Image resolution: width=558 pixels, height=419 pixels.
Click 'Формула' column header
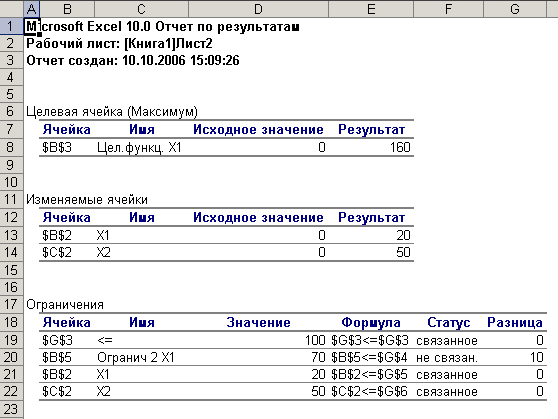click(371, 323)
